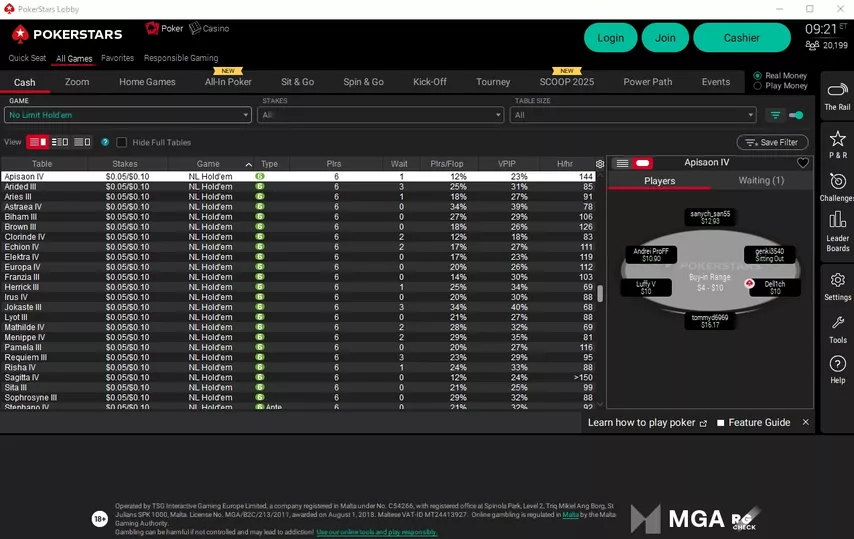
Task: Click the RG Check logo
Action: click(x=746, y=519)
